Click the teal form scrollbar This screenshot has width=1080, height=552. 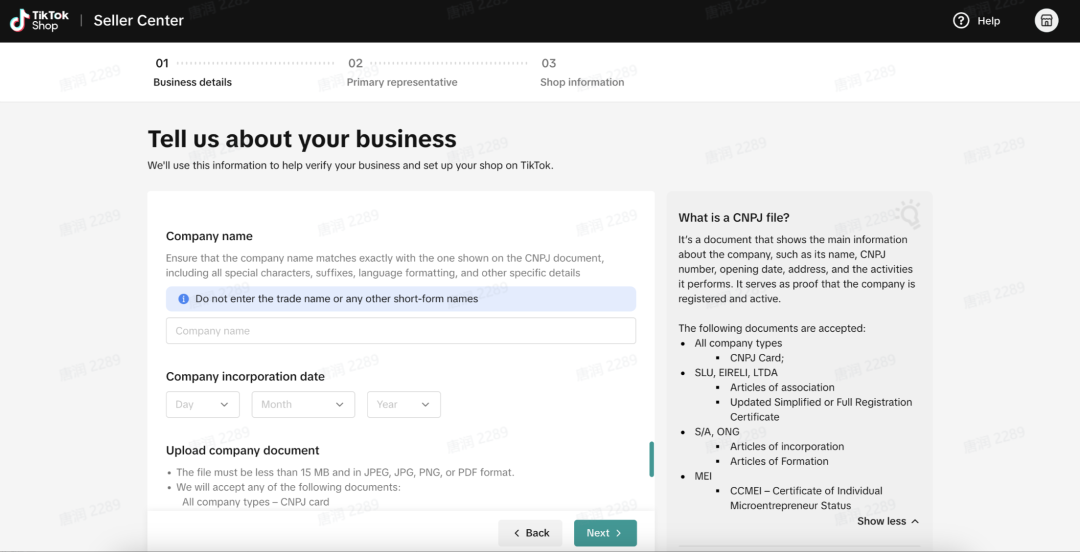(x=652, y=459)
